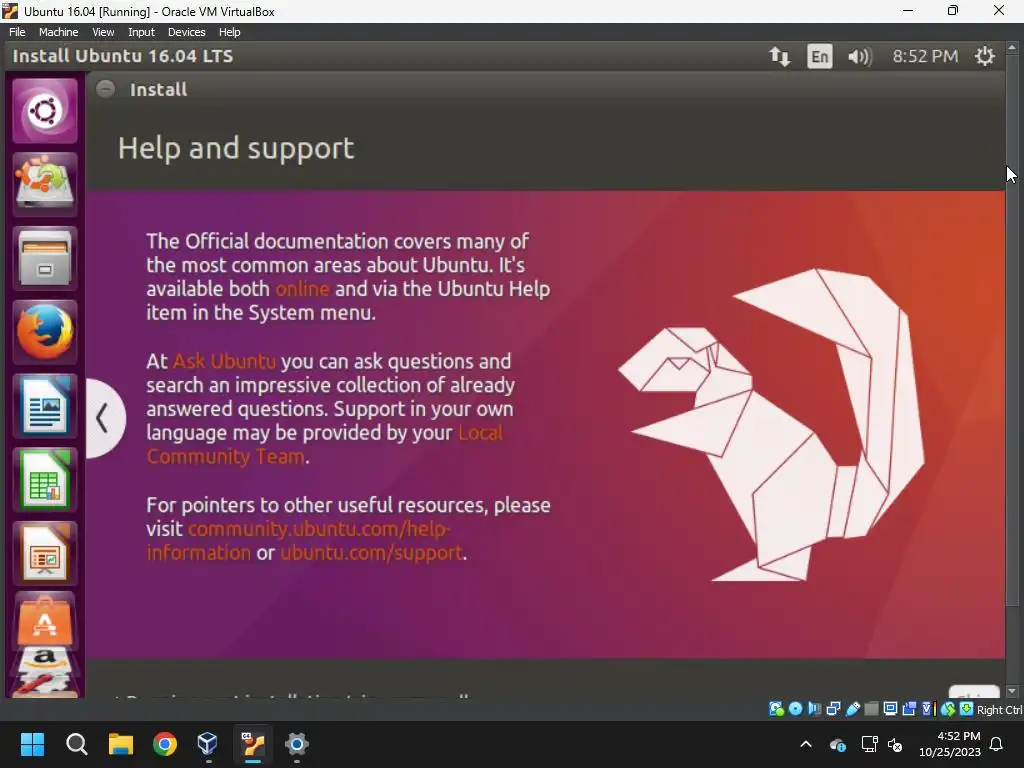Open the Help menu

229,32
